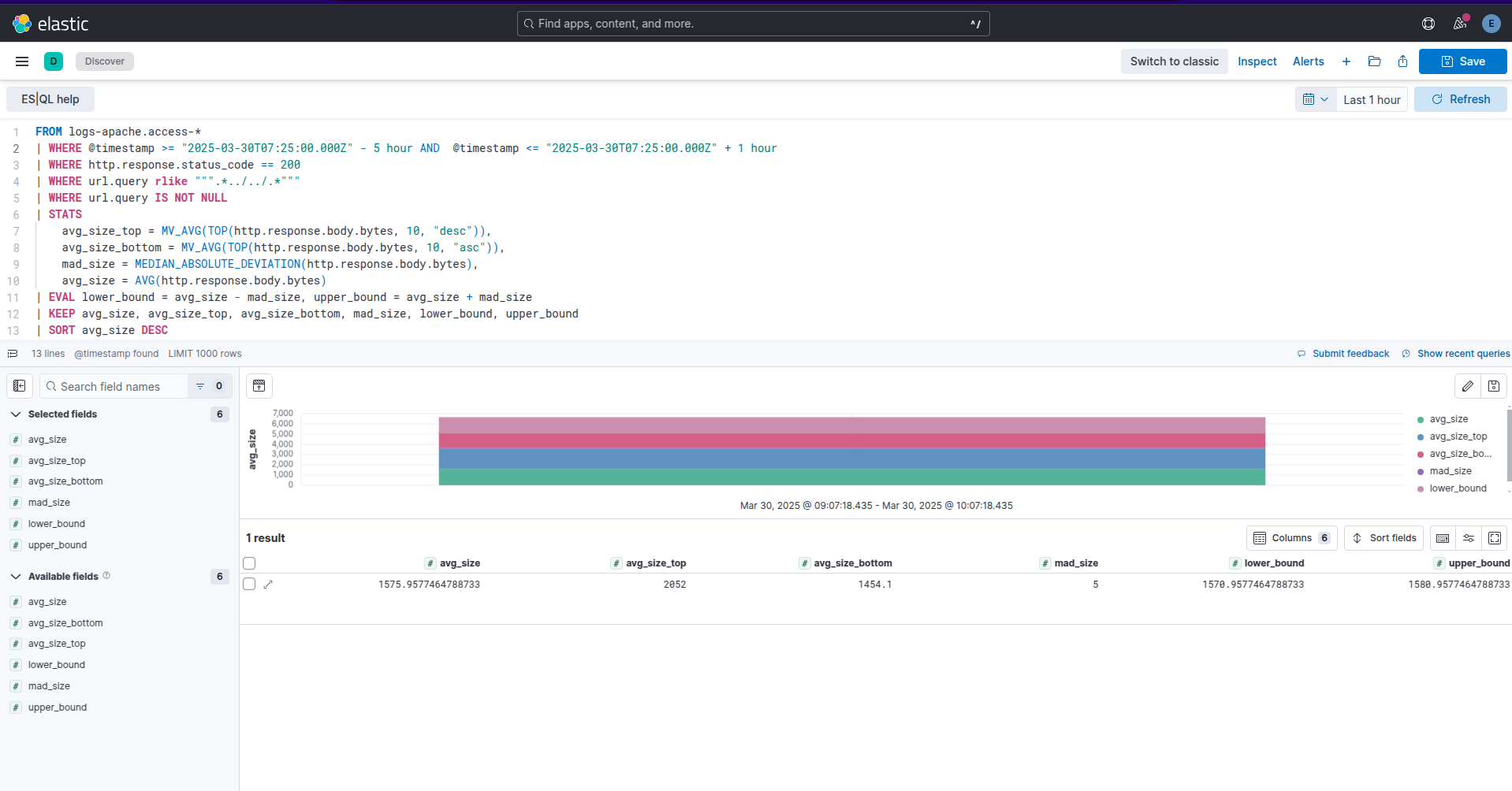
Task: Open saved search folder icon
Action: pyautogui.click(x=1375, y=61)
